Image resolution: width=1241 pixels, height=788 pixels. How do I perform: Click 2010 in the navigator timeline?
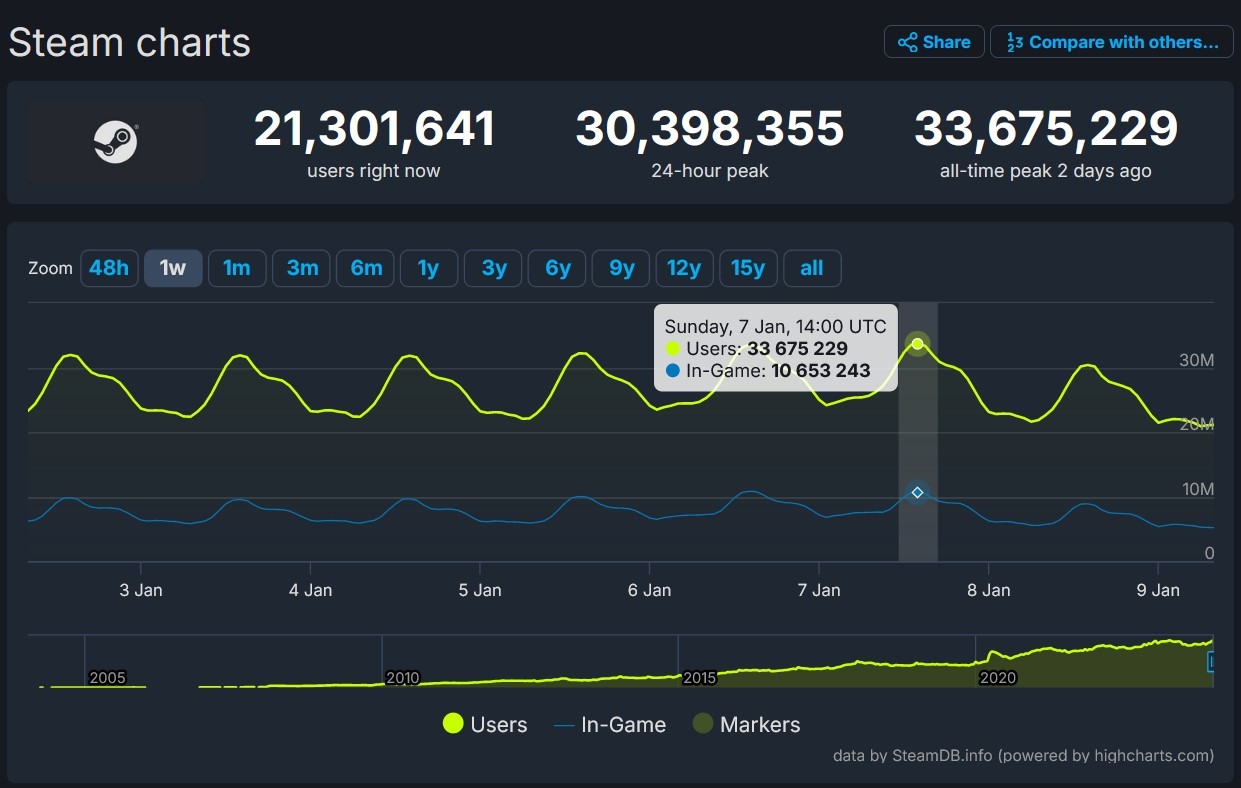click(x=403, y=678)
